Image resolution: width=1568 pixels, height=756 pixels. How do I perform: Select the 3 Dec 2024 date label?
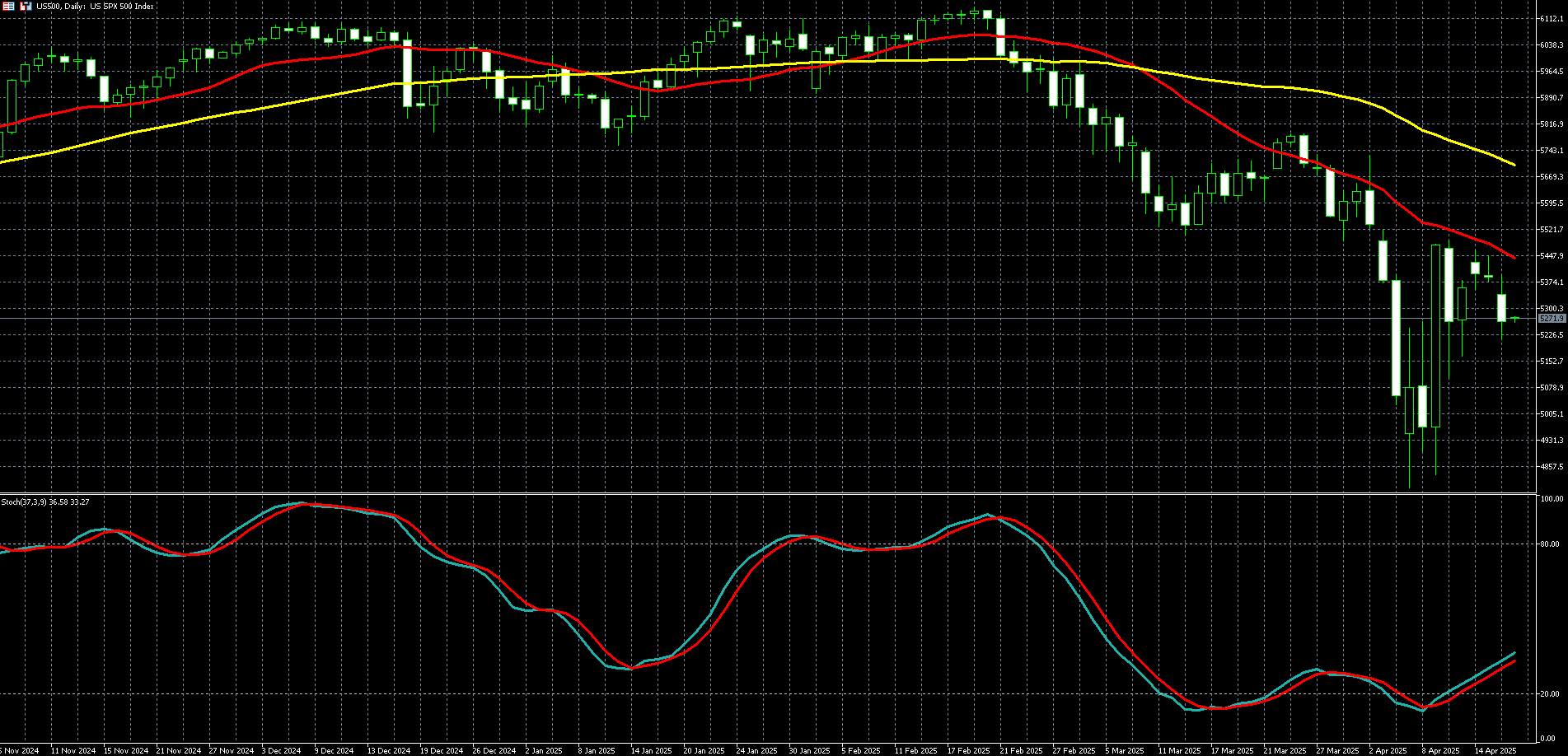[x=282, y=750]
